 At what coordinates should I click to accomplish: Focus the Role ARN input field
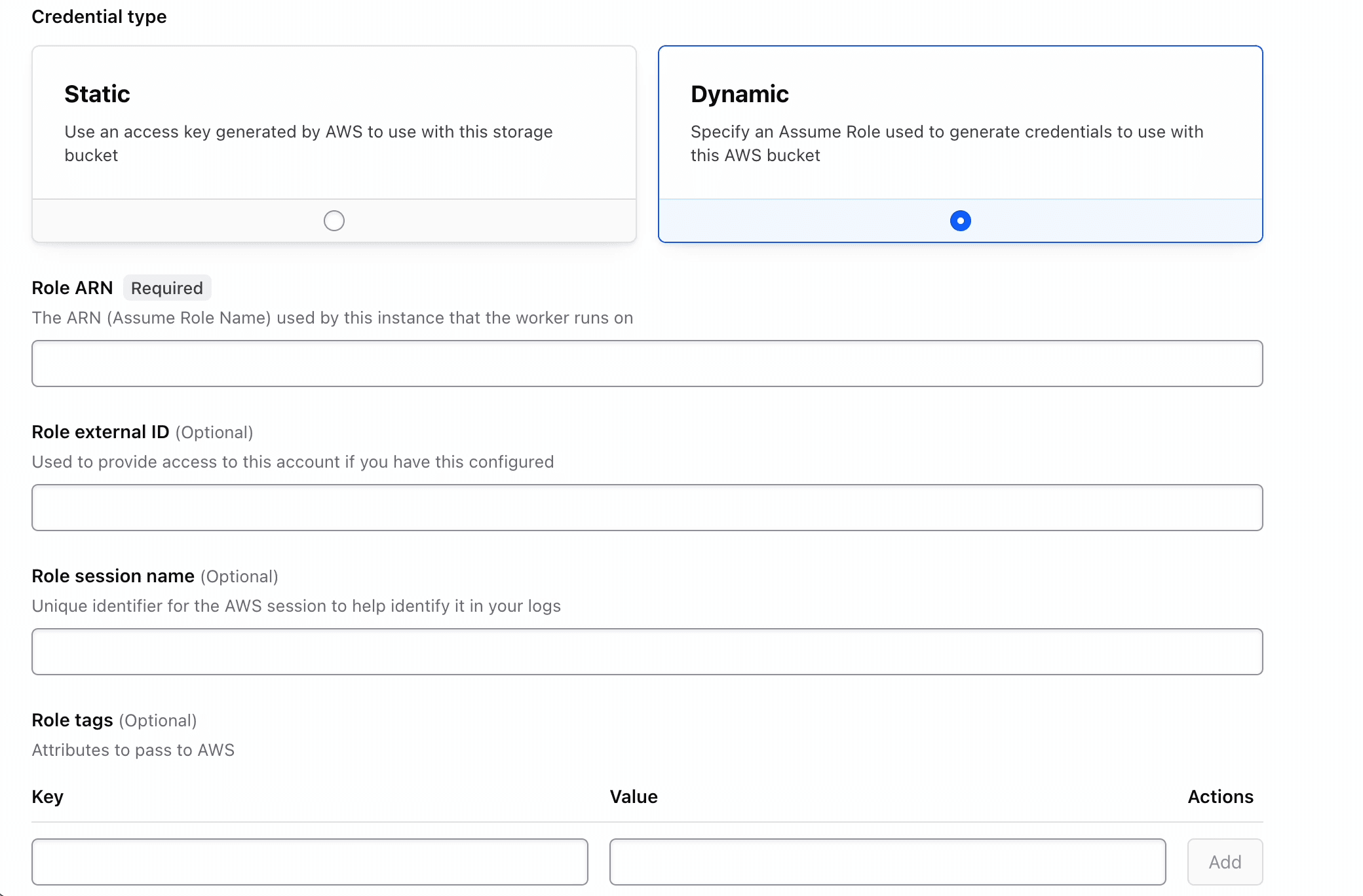[x=647, y=364]
